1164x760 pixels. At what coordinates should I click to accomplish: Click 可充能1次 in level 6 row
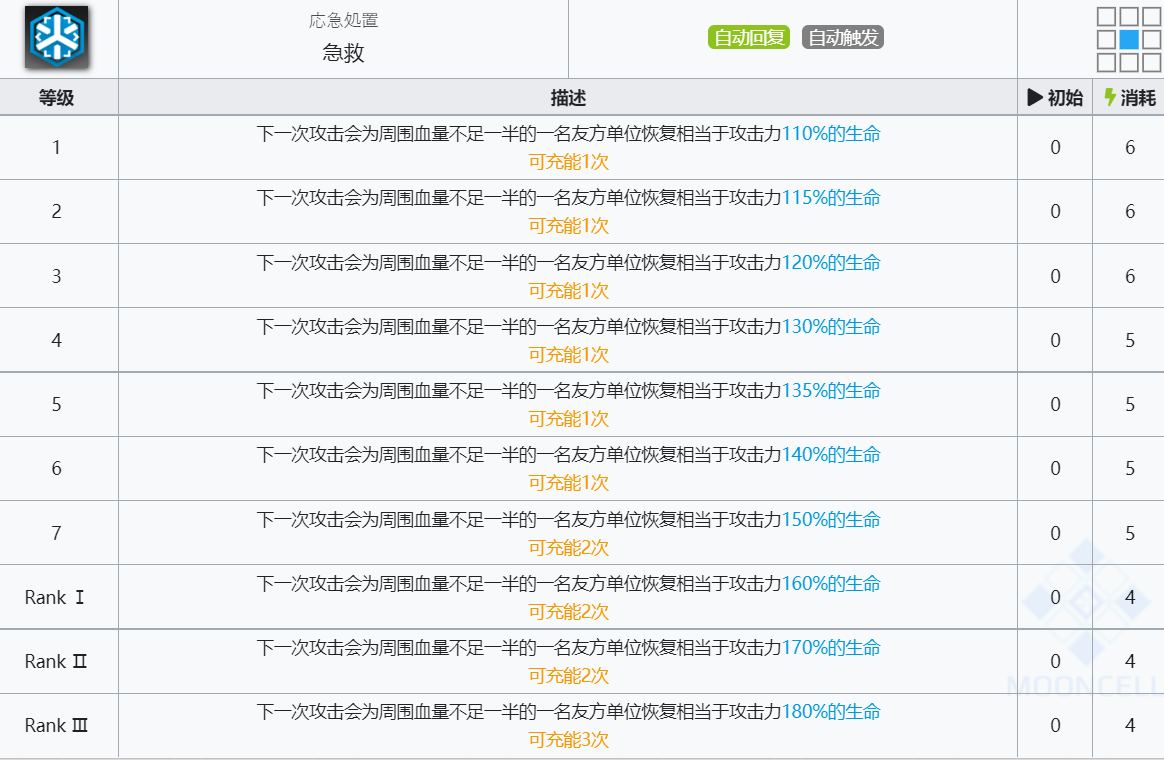click(568, 483)
